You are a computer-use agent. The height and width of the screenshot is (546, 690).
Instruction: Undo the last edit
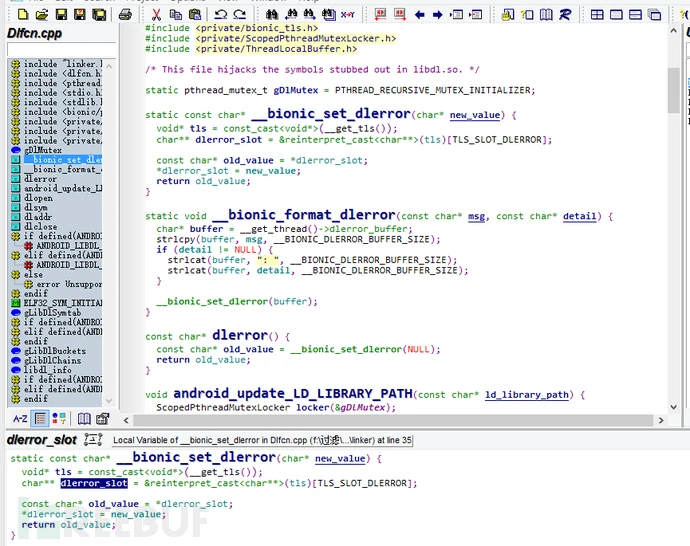click(220, 15)
